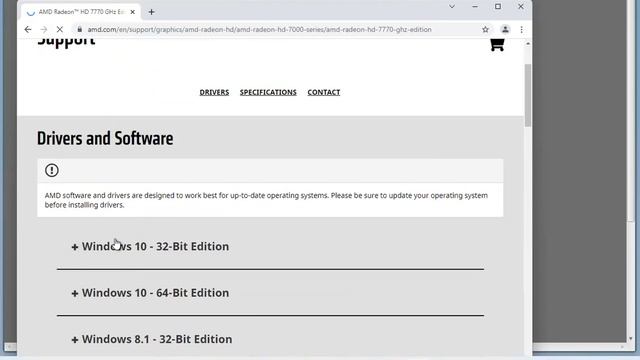The width and height of the screenshot is (640, 360).
Task: Open the tab search chevron
Action: (452, 7)
